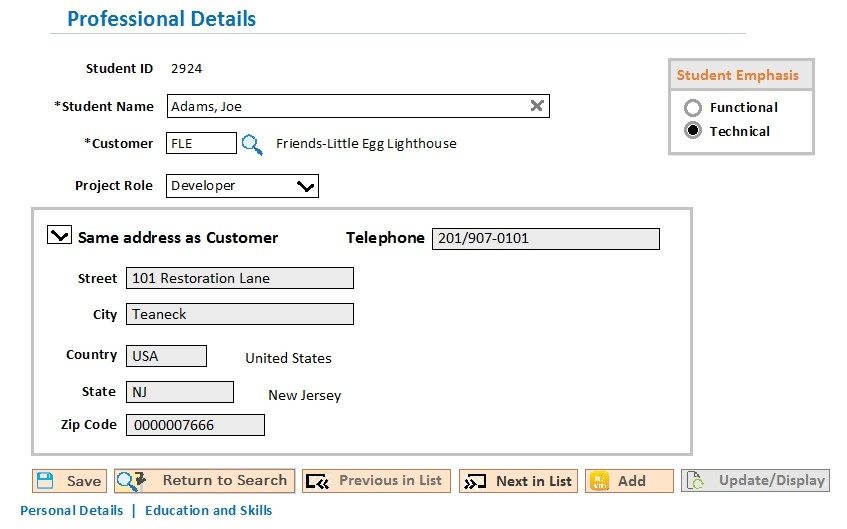The height and width of the screenshot is (529, 847).
Task: Click the Telephone field
Action: pyautogui.click(x=546, y=238)
